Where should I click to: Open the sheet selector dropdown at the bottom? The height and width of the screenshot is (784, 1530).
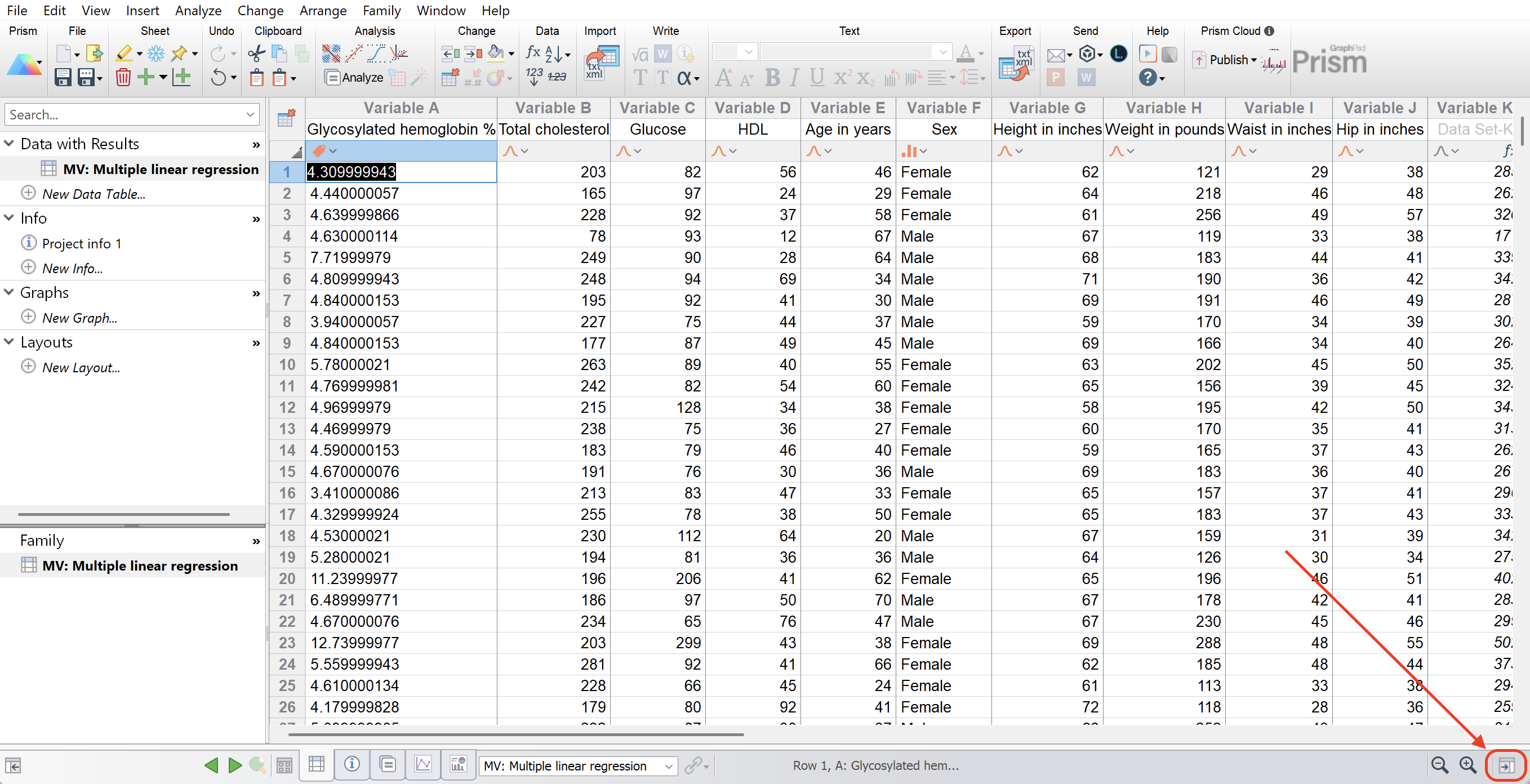tap(670, 765)
